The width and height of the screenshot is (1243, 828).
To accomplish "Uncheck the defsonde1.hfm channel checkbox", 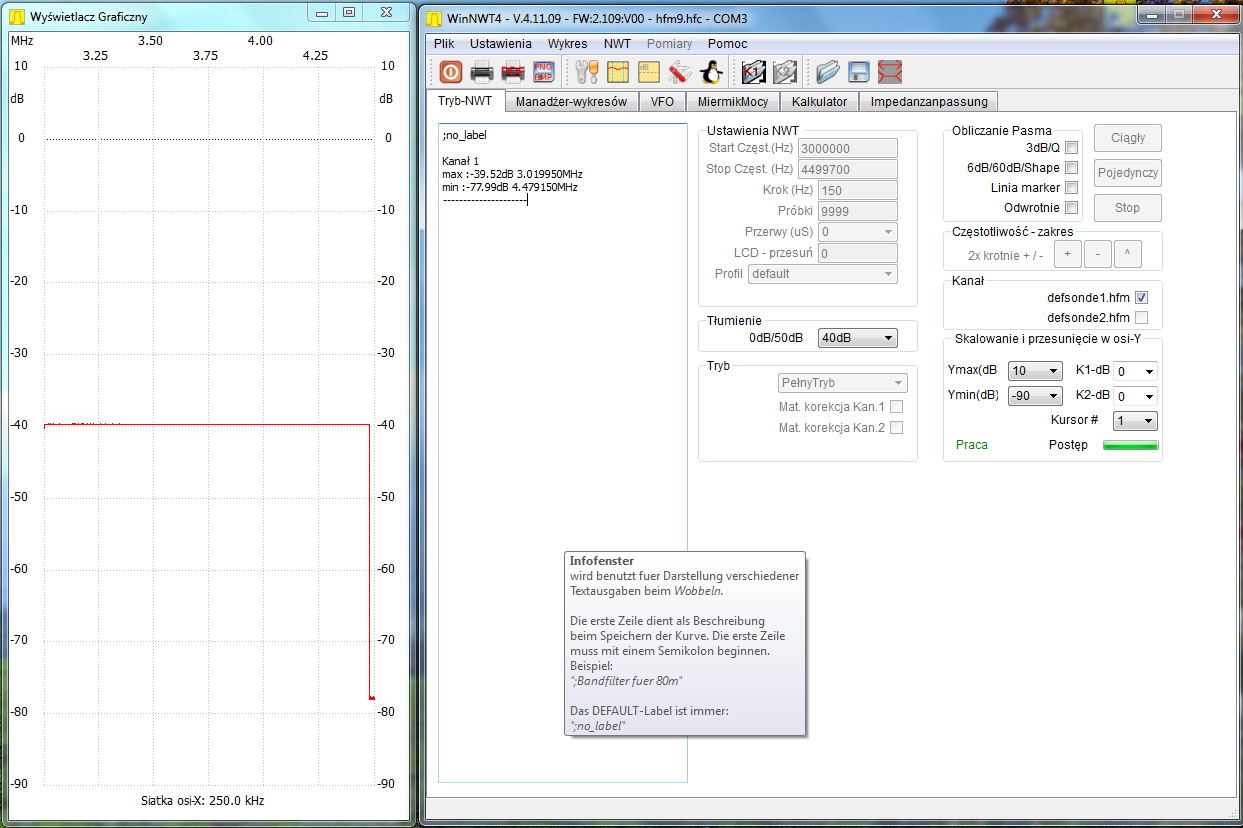I will 1141,298.
